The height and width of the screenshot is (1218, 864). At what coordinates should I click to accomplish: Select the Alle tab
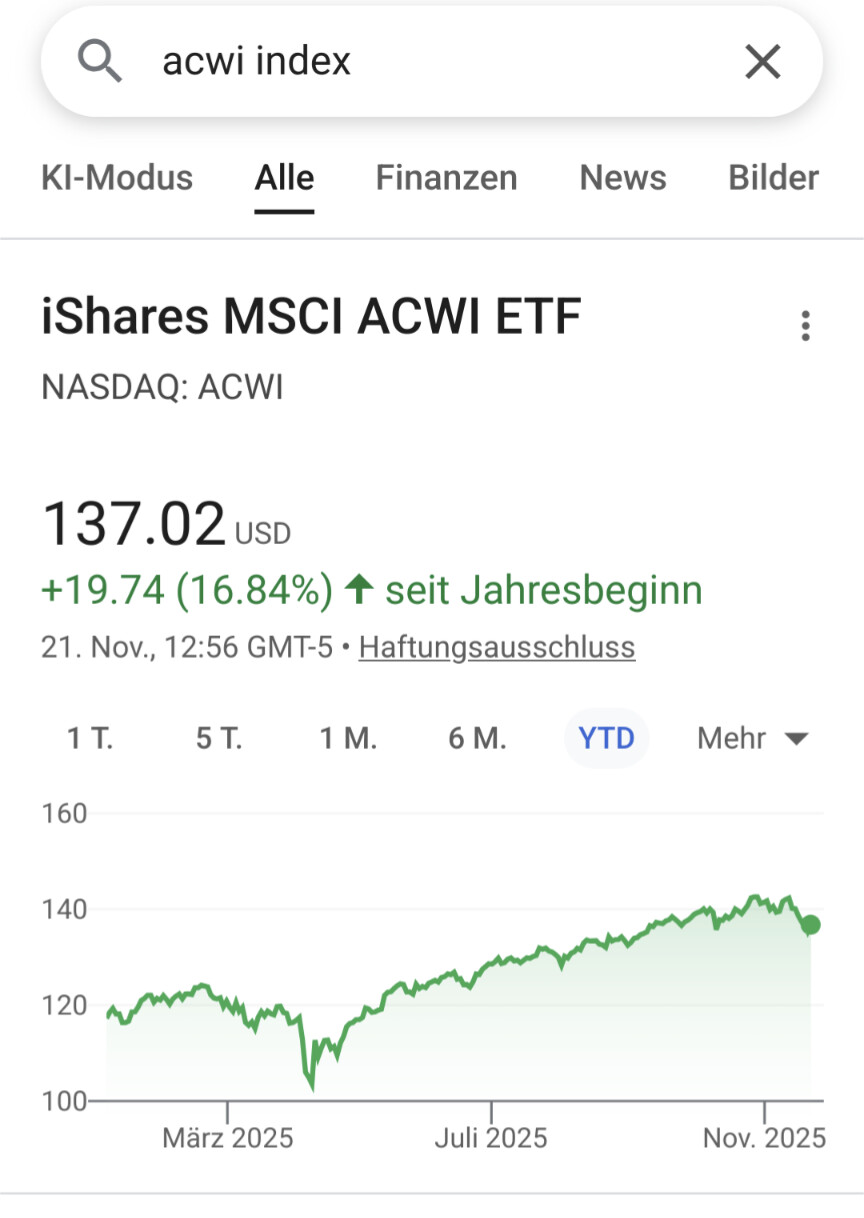pyautogui.click(x=284, y=178)
